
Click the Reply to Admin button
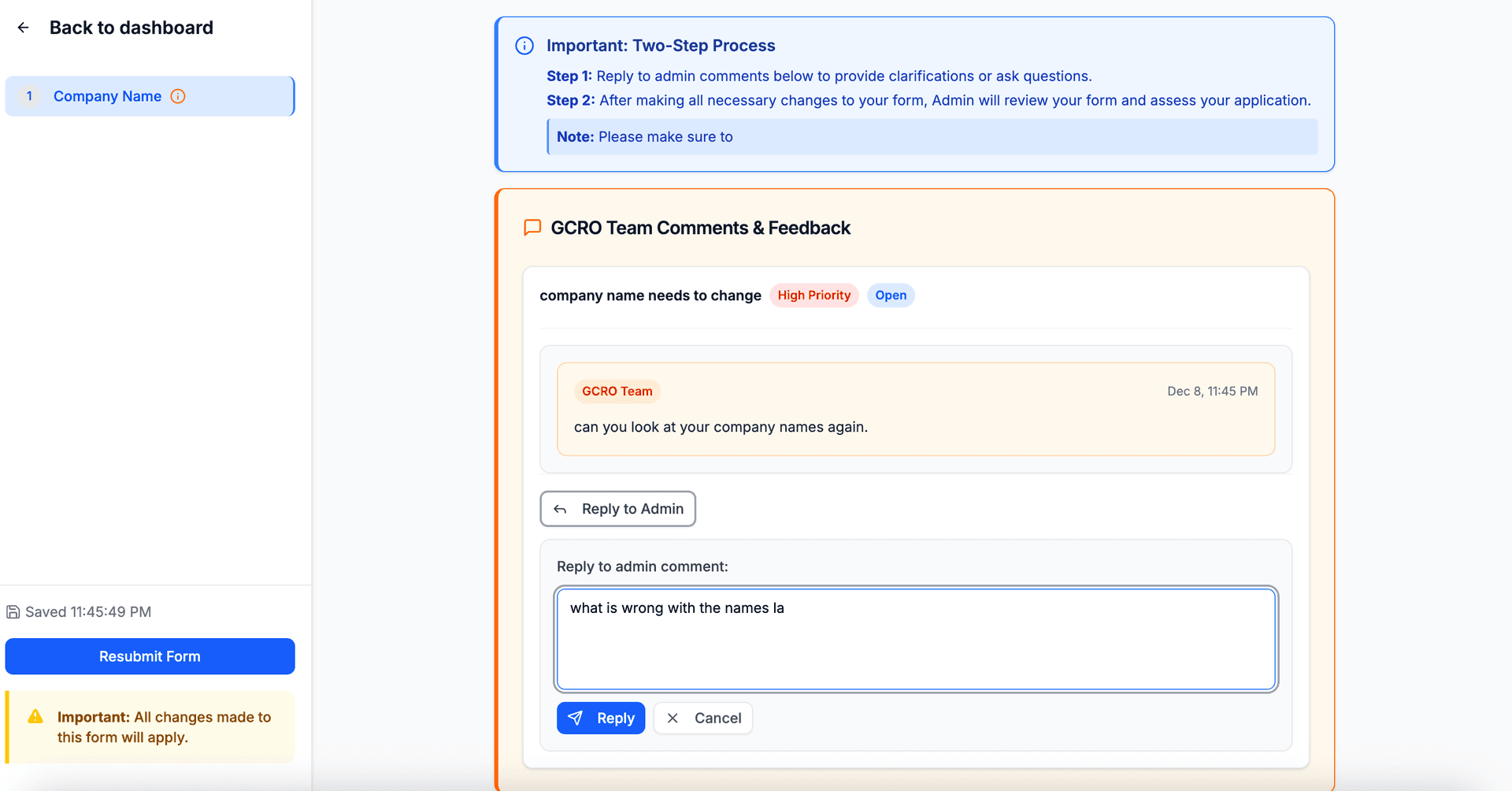(617, 509)
